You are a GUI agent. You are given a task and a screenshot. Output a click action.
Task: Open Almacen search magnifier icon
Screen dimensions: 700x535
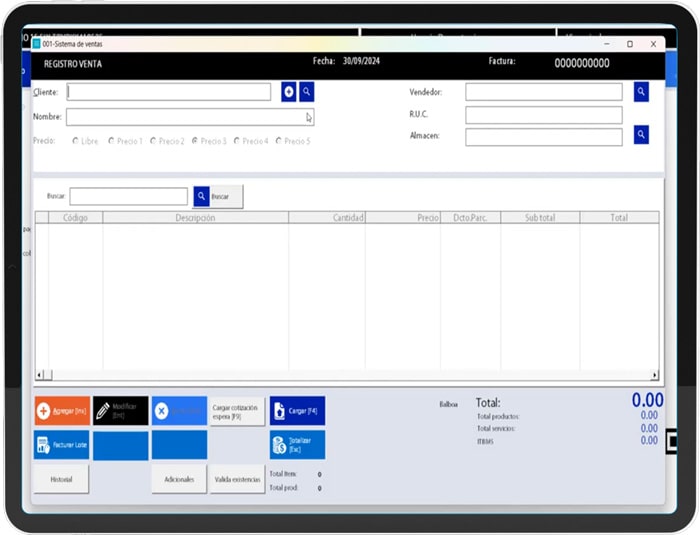pos(641,134)
